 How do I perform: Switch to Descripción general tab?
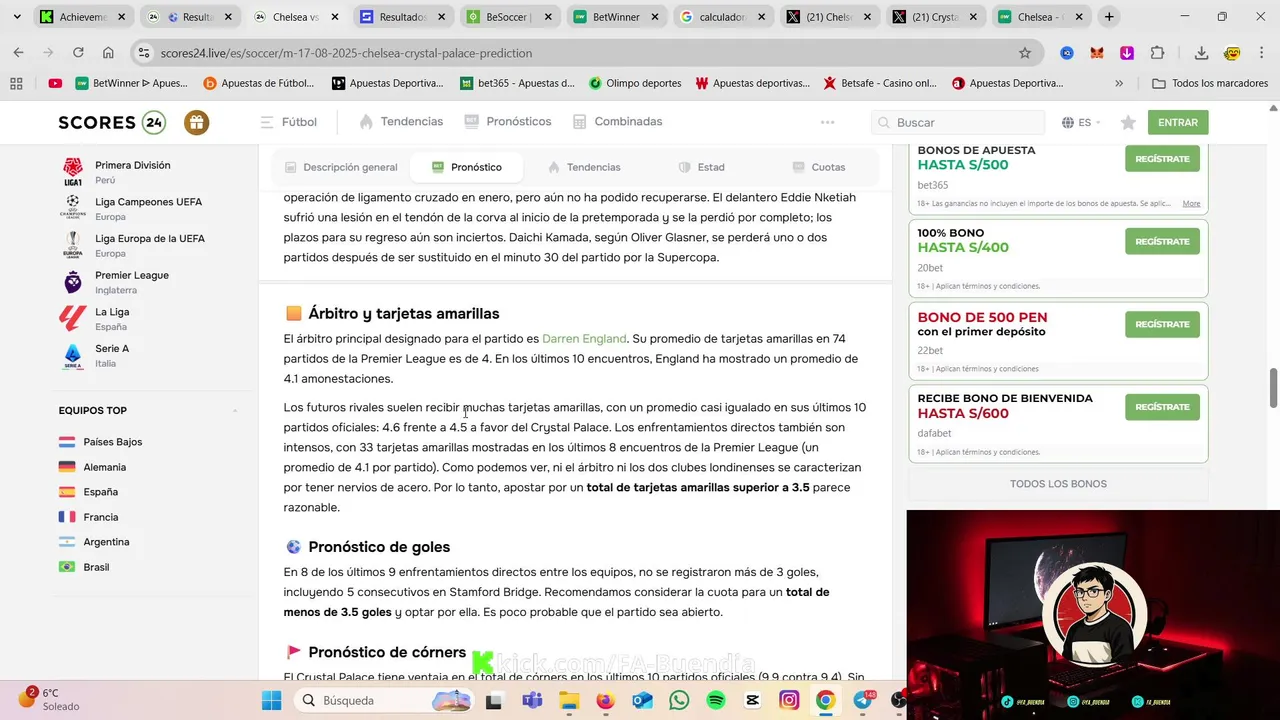(x=341, y=167)
